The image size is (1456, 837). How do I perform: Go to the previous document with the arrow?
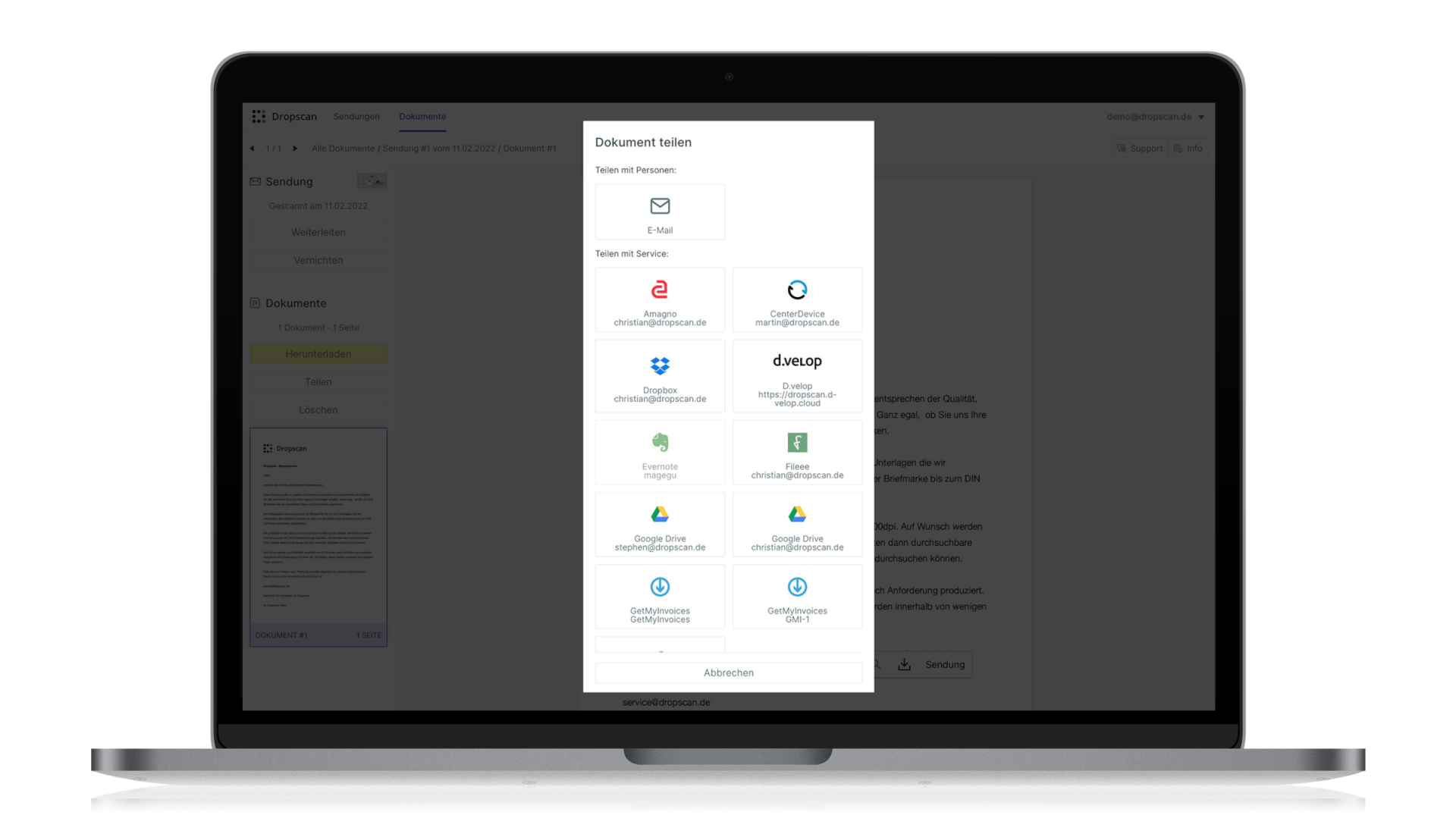tap(252, 149)
